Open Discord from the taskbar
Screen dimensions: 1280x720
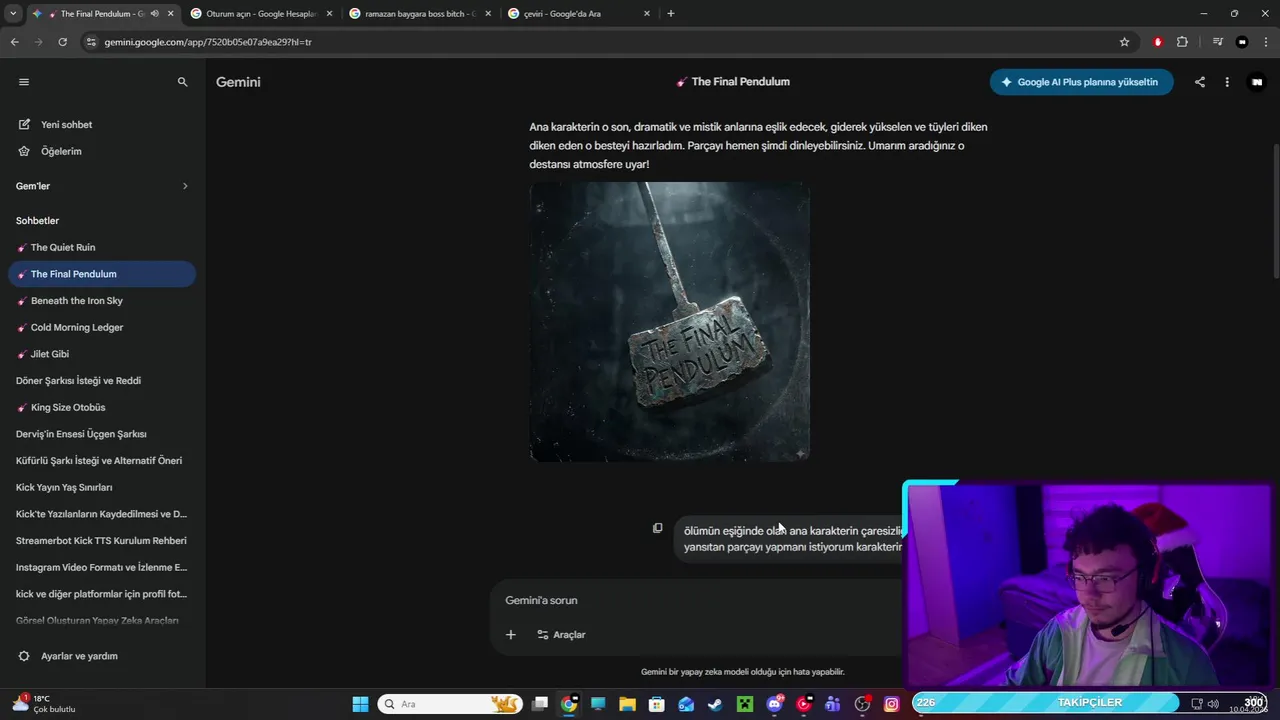click(x=774, y=704)
